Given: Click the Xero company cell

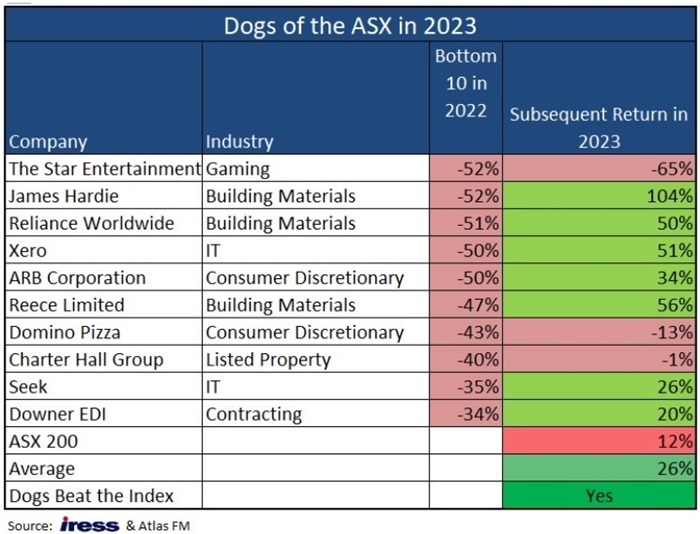Looking at the screenshot, I should [28, 250].
